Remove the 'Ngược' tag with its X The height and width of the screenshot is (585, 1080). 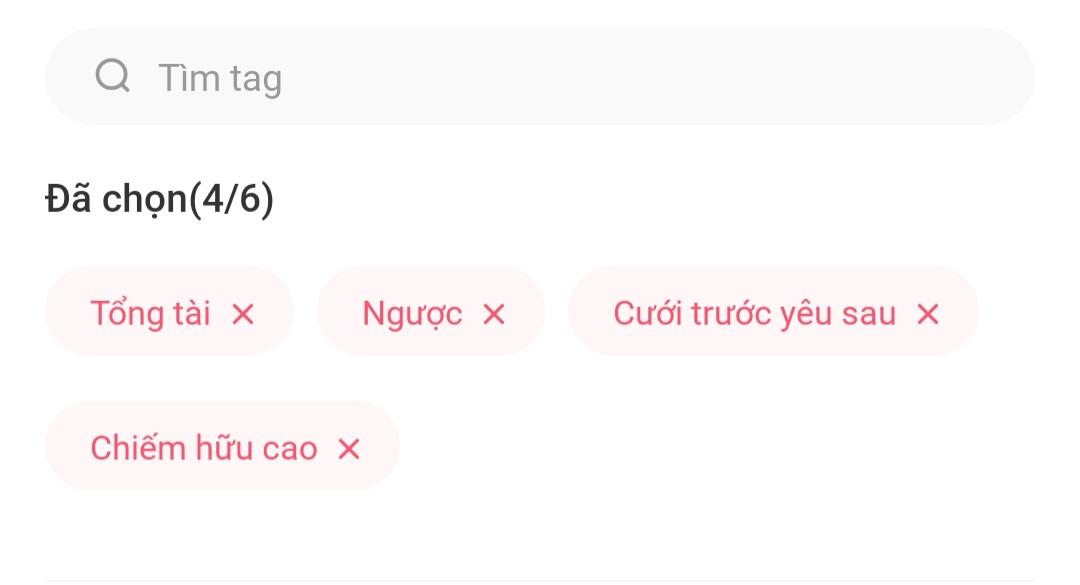pyautogui.click(x=494, y=314)
